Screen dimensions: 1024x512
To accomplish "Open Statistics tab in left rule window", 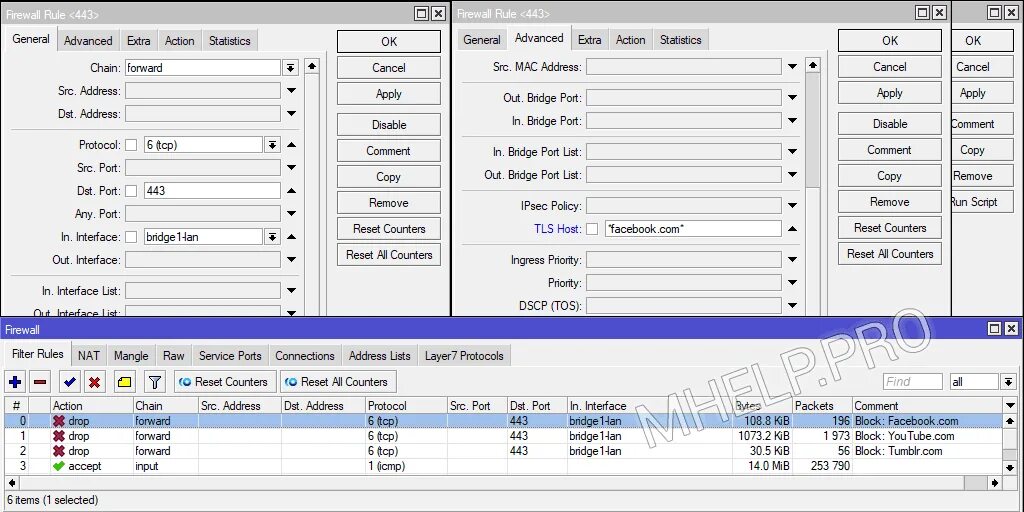I will click(x=230, y=40).
